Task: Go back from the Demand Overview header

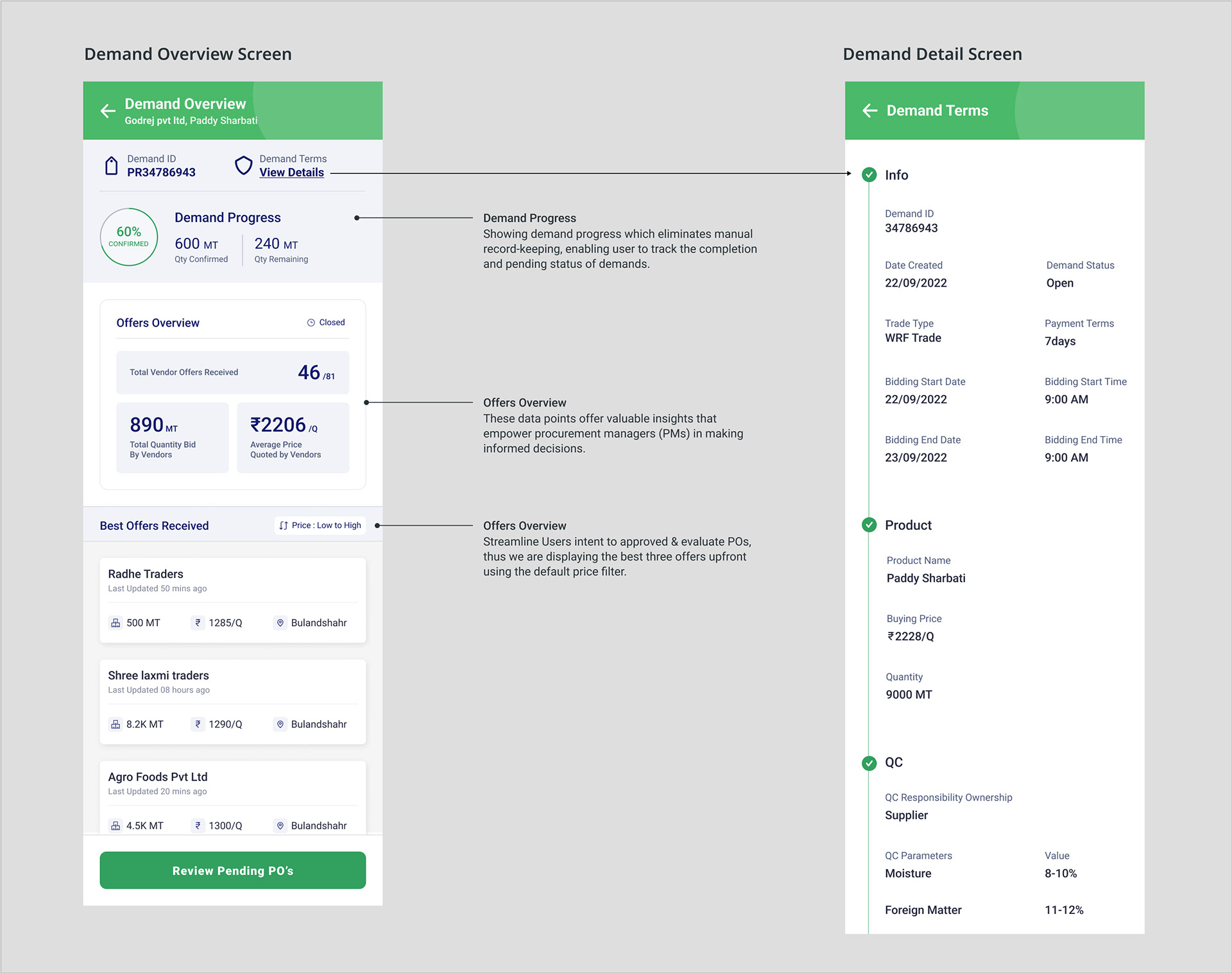Action: tap(108, 111)
